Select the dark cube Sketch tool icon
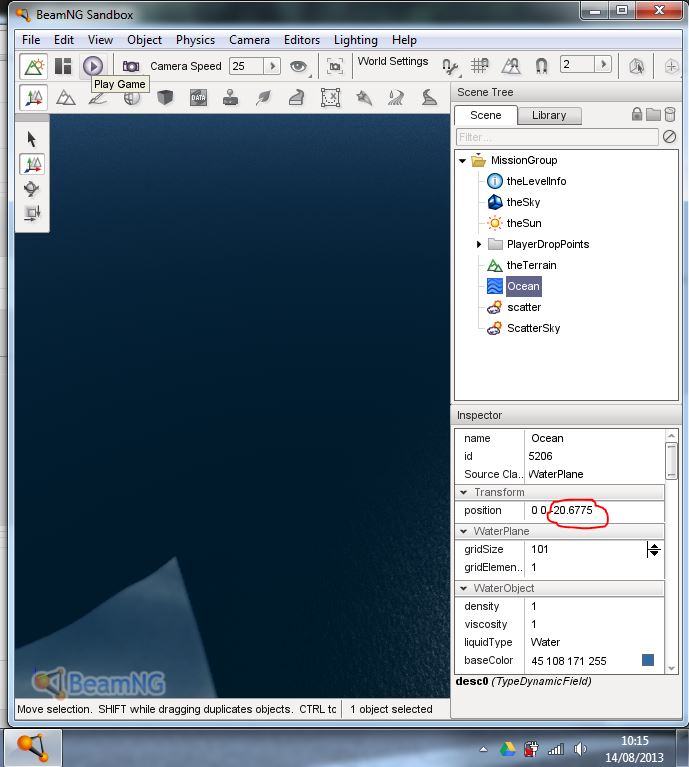The image size is (689, 767). [165, 98]
